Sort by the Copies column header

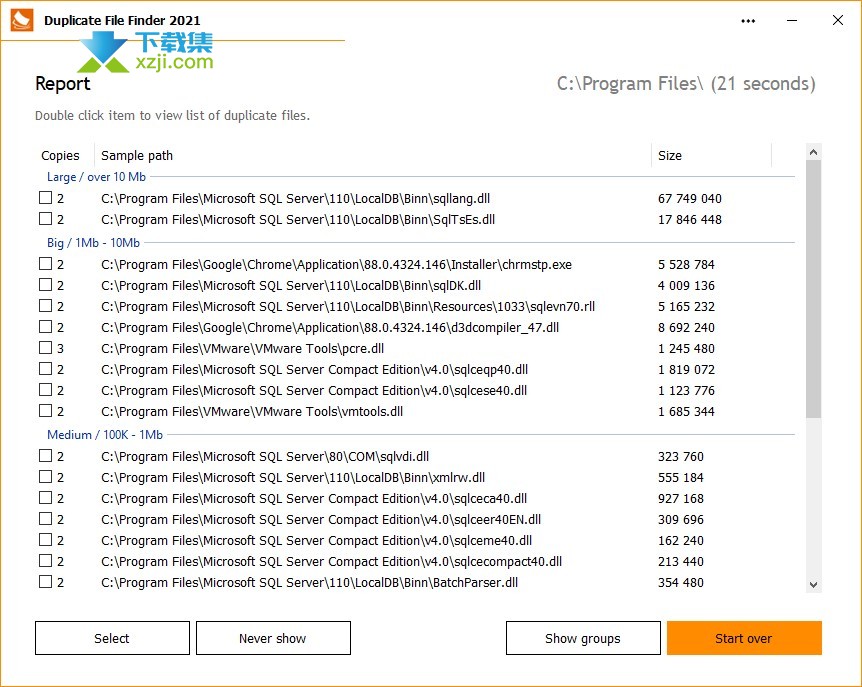[60, 156]
